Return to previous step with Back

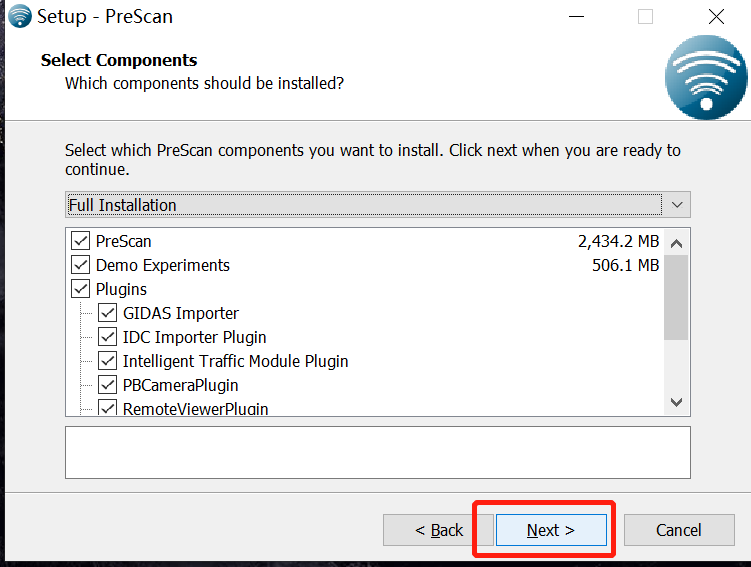pyautogui.click(x=439, y=530)
